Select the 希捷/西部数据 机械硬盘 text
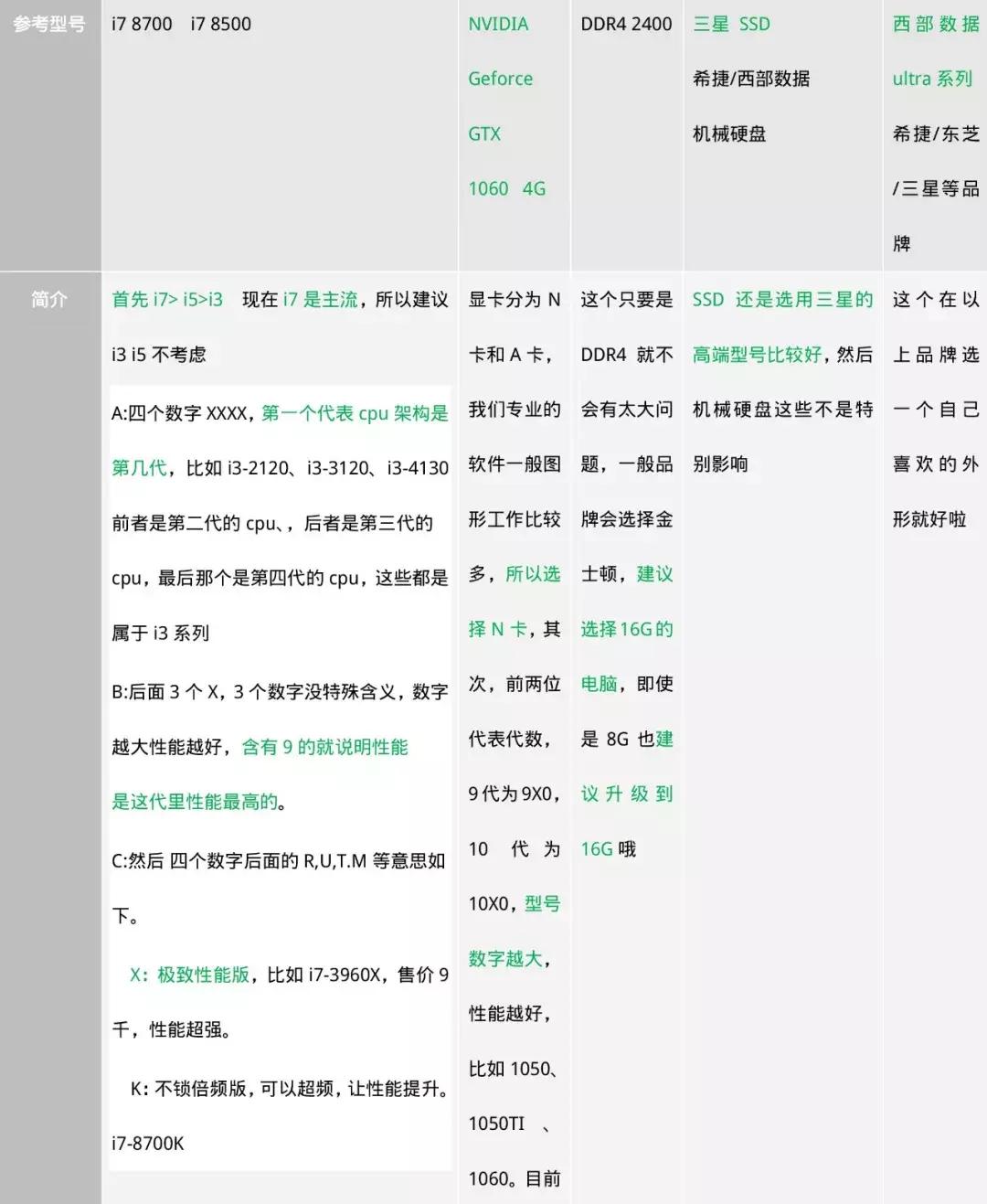This screenshot has width=987, height=1204. point(749,107)
